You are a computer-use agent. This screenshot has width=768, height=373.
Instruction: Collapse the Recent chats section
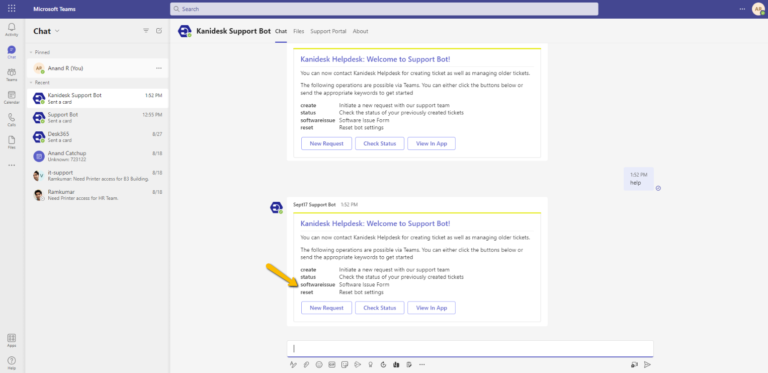click(x=40, y=82)
